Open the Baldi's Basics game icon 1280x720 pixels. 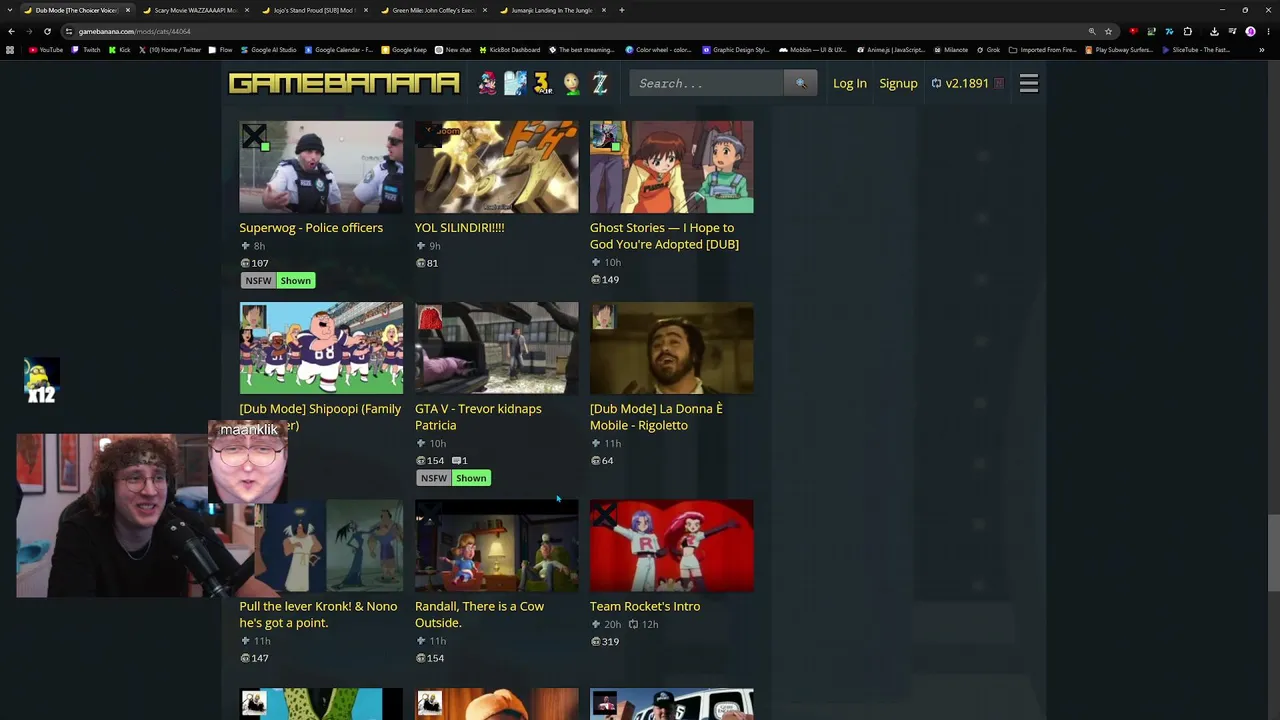coord(571,83)
